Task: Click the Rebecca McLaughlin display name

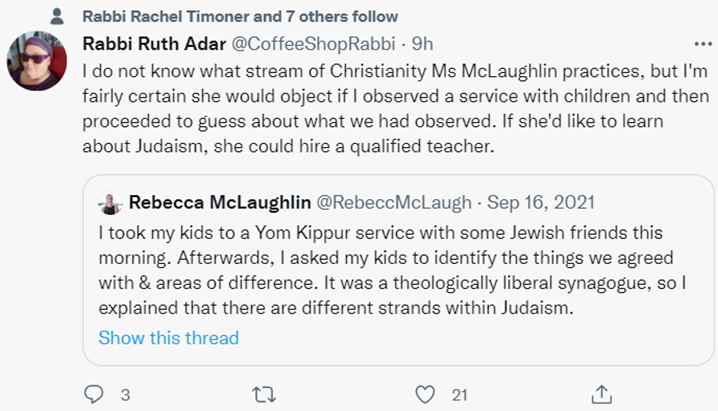Action: click(x=220, y=202)
